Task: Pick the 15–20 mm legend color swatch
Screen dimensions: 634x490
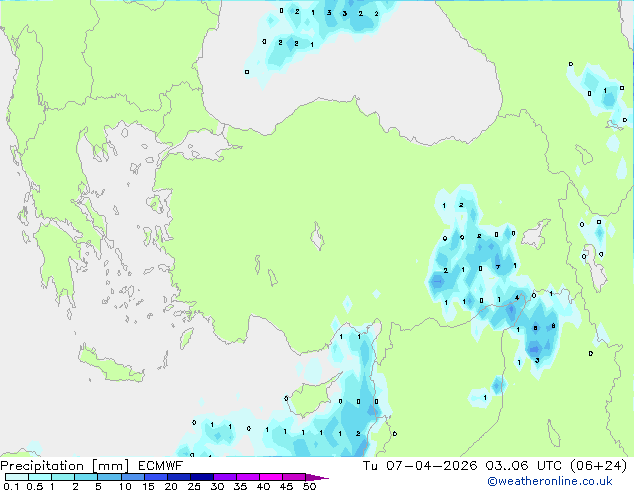Action: click(156, 477)
